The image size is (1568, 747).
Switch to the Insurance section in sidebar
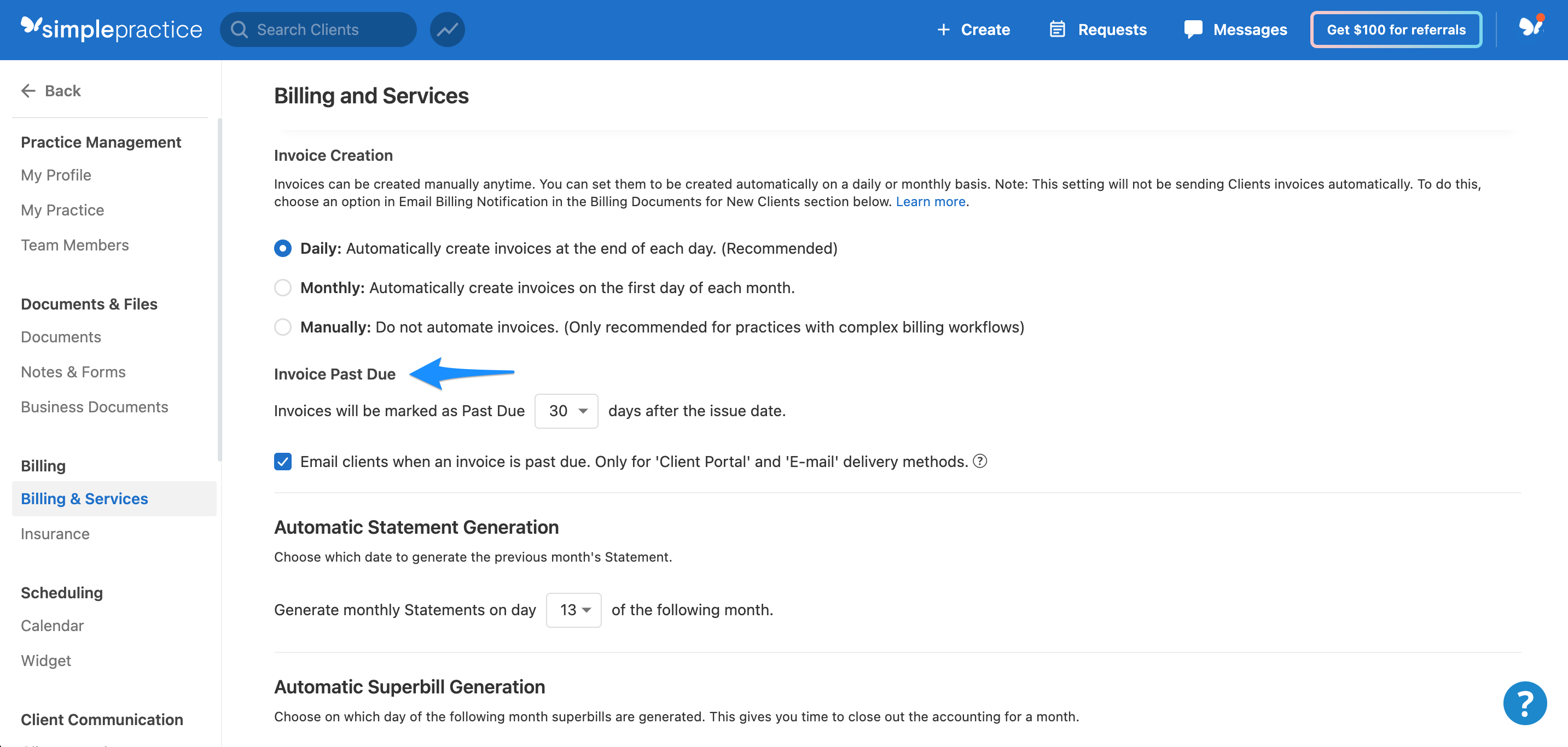pos(55,534)
